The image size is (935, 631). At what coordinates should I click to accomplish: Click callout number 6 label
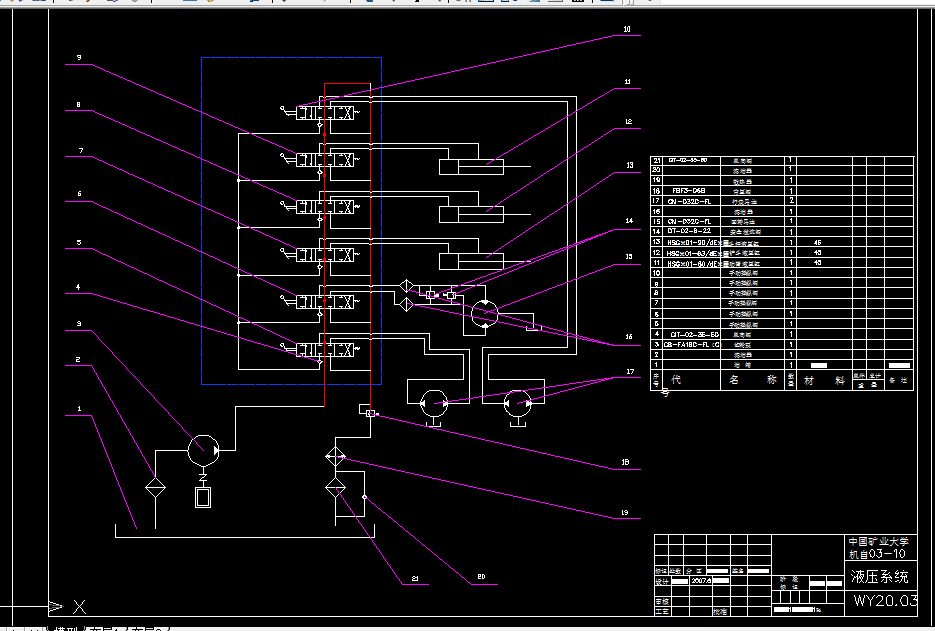(79, 194)
